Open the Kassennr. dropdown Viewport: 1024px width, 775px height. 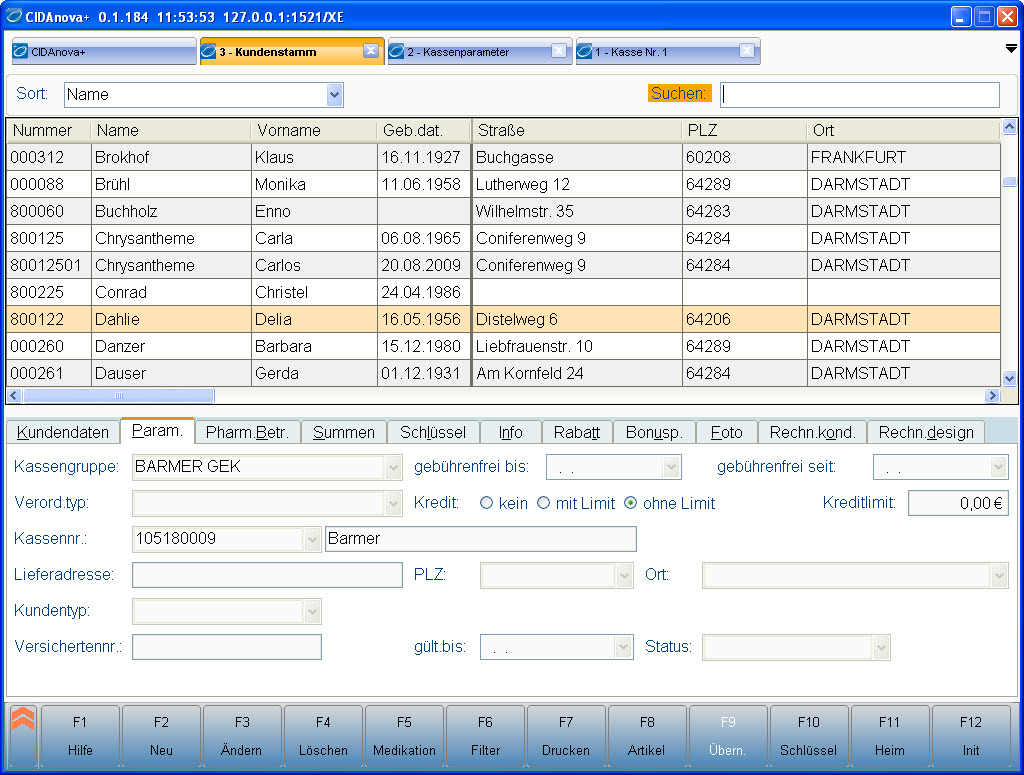[312, 539]
